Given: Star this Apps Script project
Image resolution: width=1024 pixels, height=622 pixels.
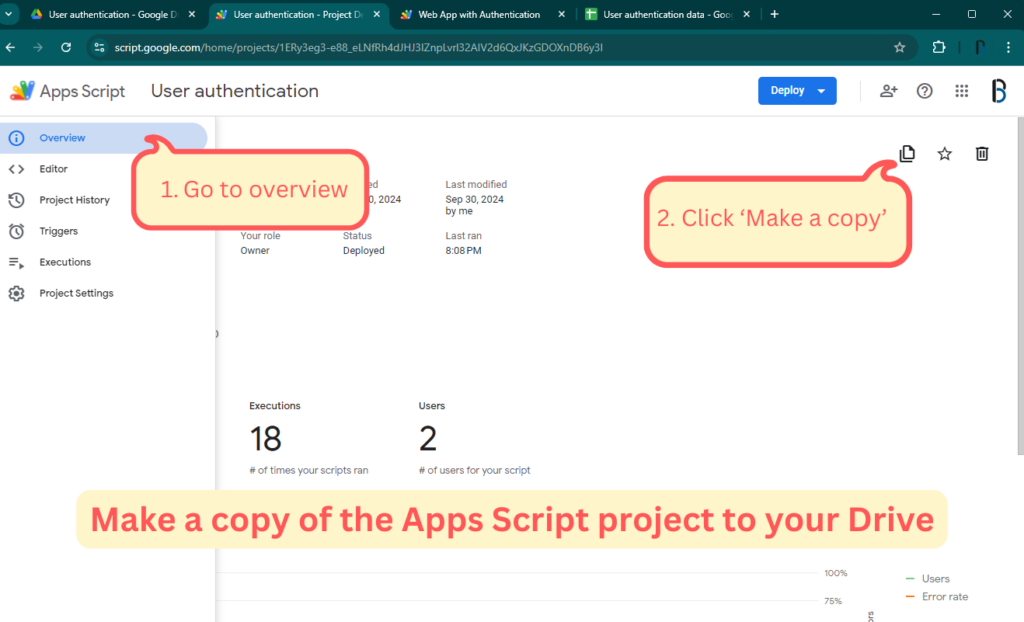Looking at the screenshot, I should 944,154.
